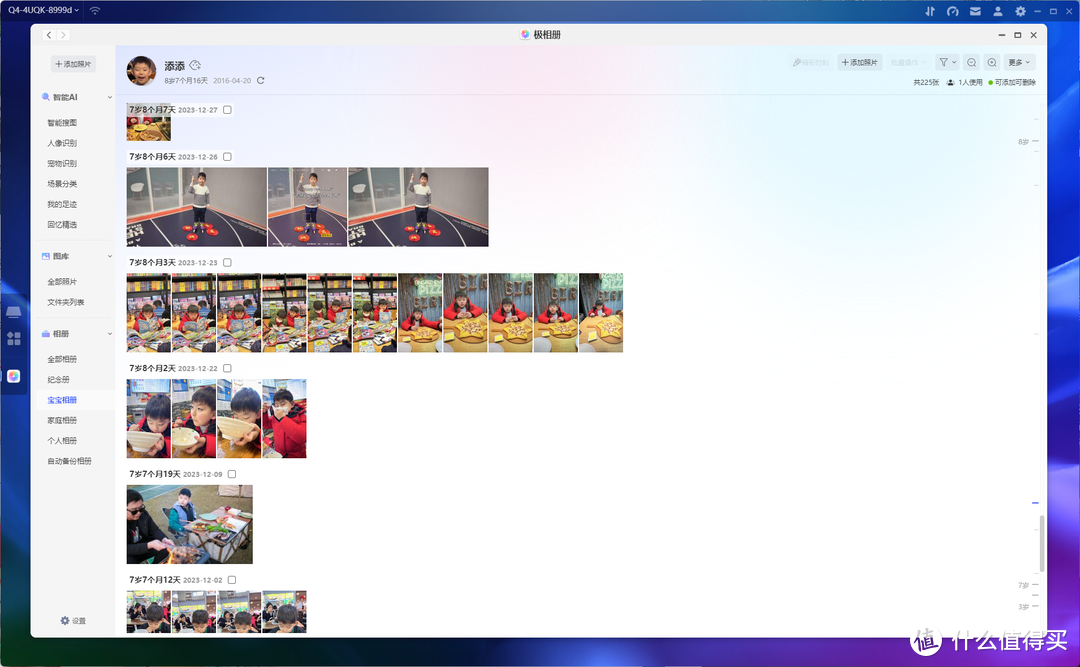
Task: Click the picture icon beside 图库
Action: click(45, 256)
